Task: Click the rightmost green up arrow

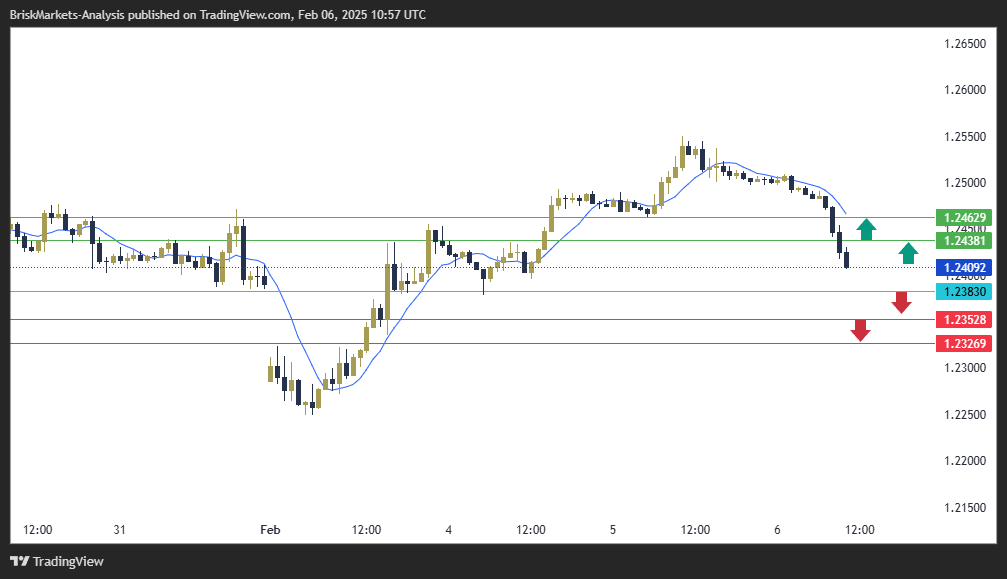Action: tap(908, 252)
